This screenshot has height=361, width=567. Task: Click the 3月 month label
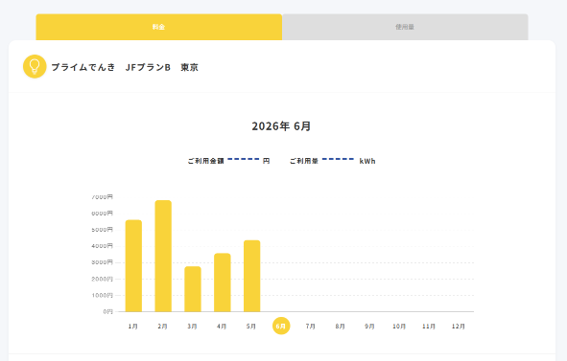192,326
